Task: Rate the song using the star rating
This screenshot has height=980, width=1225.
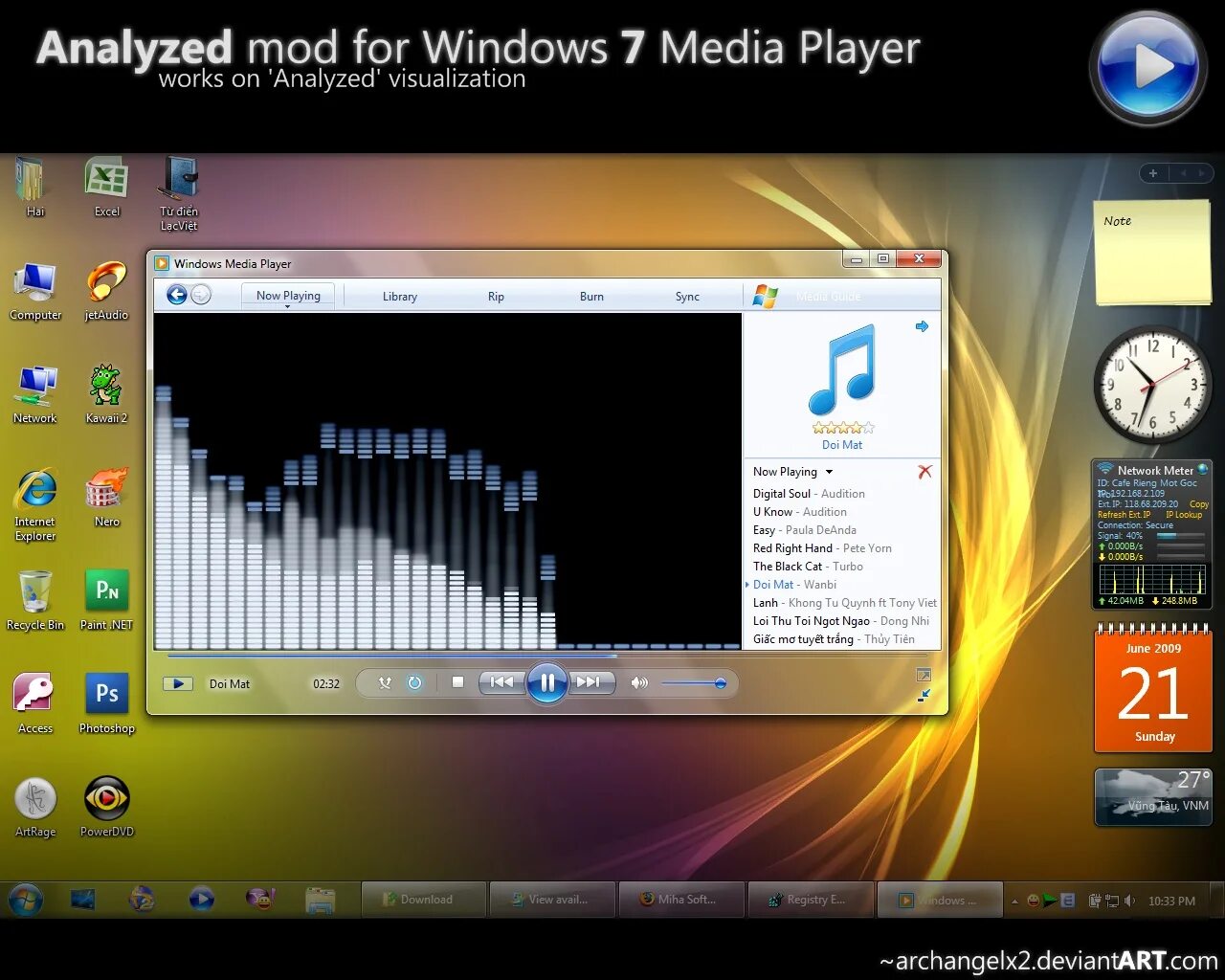Action: click(842, 428)
